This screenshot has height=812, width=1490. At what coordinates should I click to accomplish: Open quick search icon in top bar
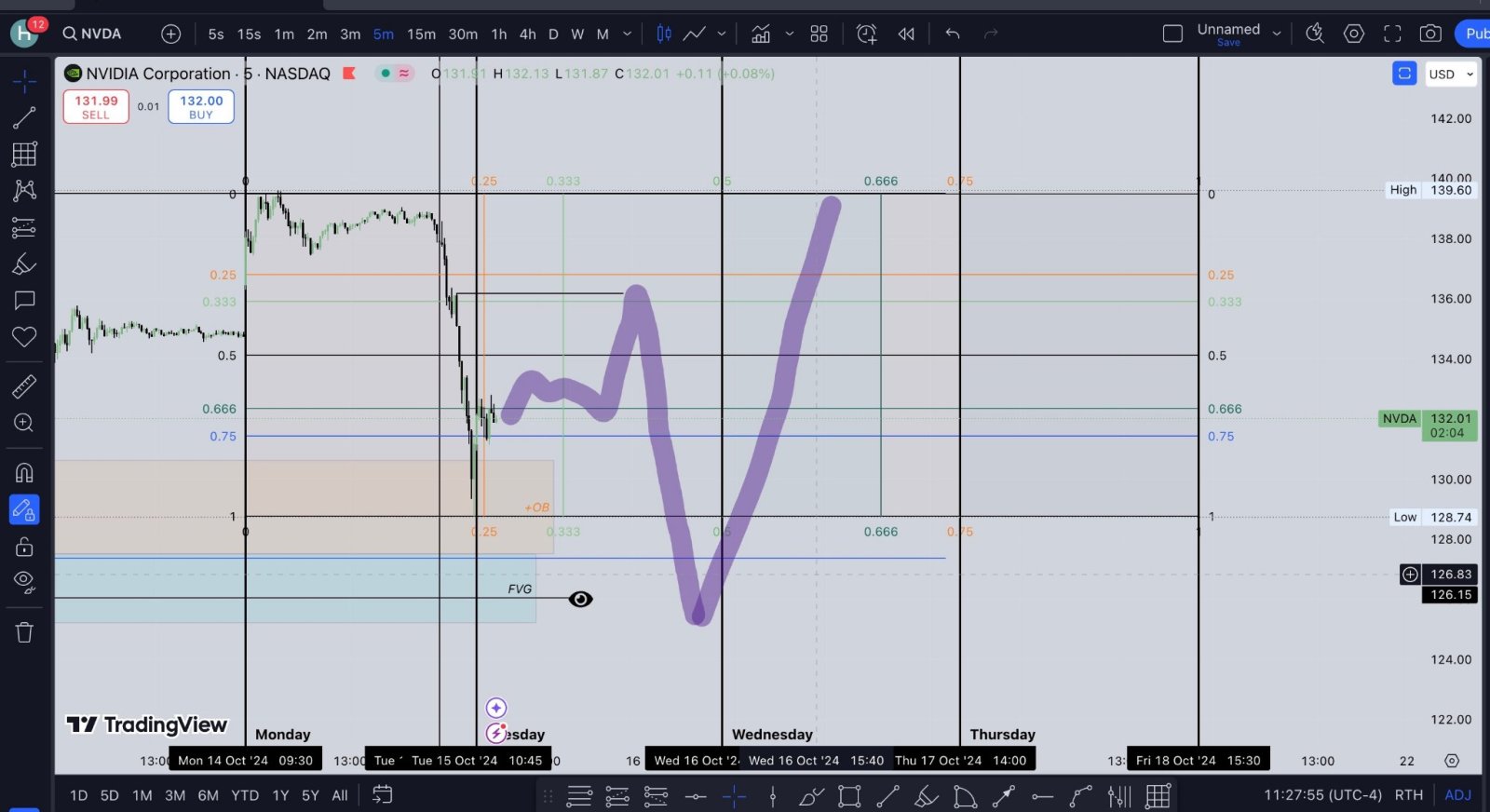click(1314, 34)
